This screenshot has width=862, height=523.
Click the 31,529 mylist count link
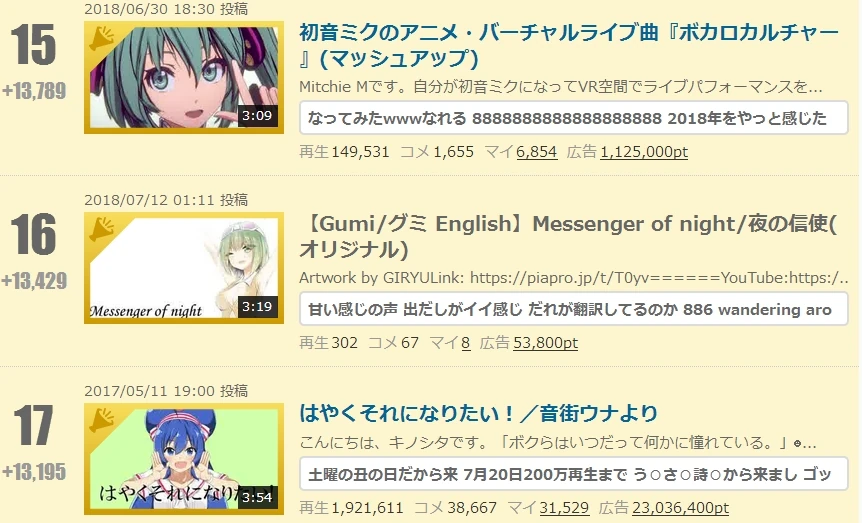click(564, 508)
